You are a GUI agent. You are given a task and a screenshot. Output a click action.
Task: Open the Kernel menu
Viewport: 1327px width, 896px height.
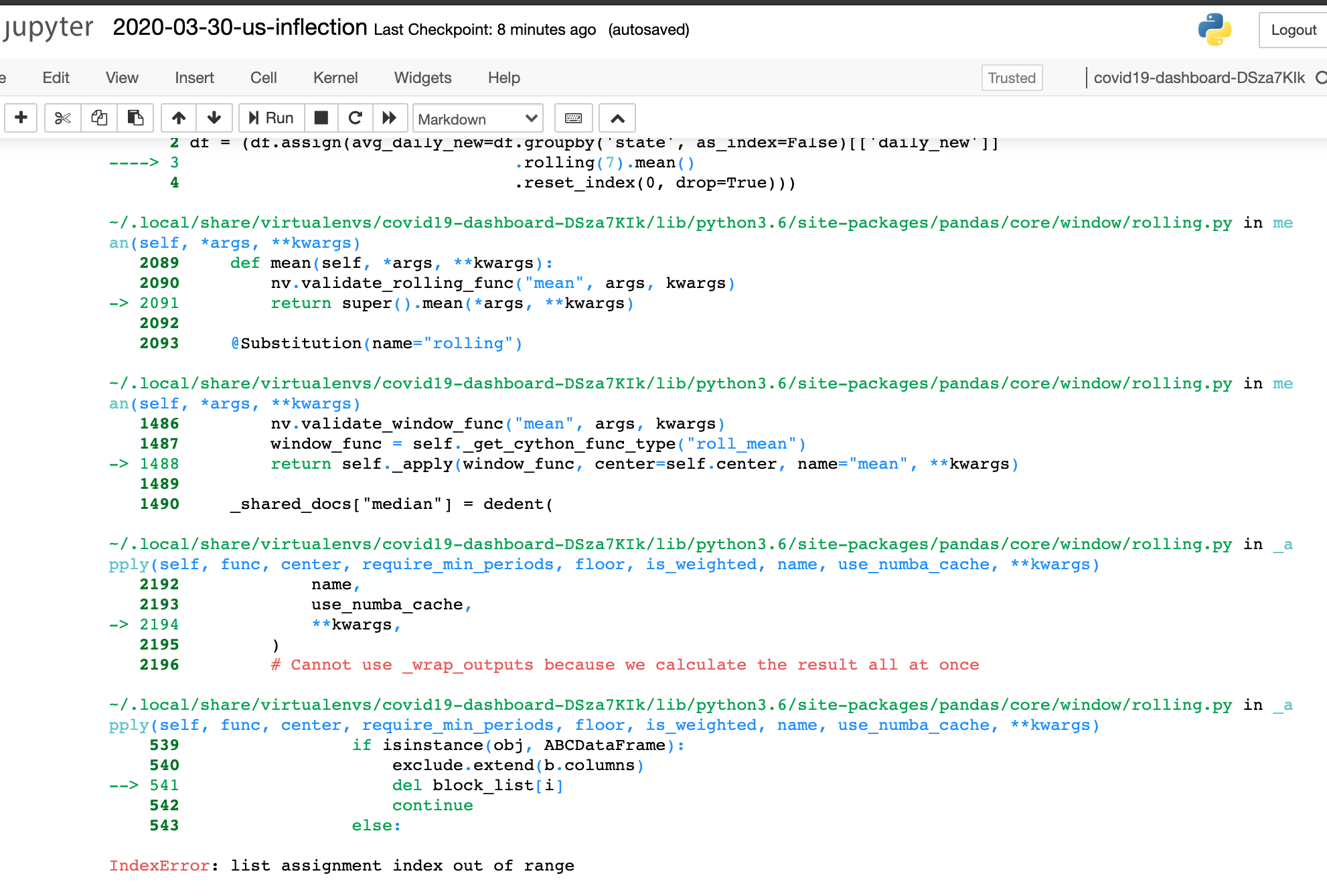335,78
